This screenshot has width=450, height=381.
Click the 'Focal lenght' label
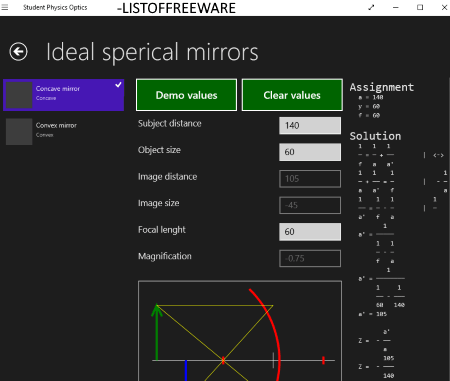coord(162,230)
